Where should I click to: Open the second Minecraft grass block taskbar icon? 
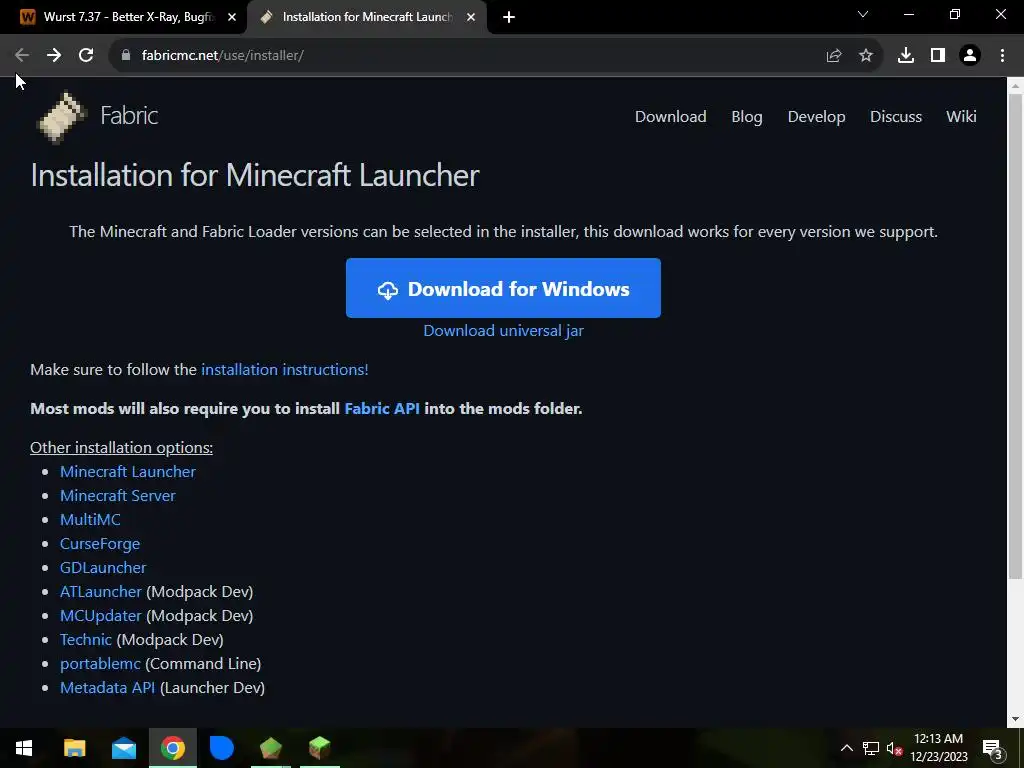point(319,748)
